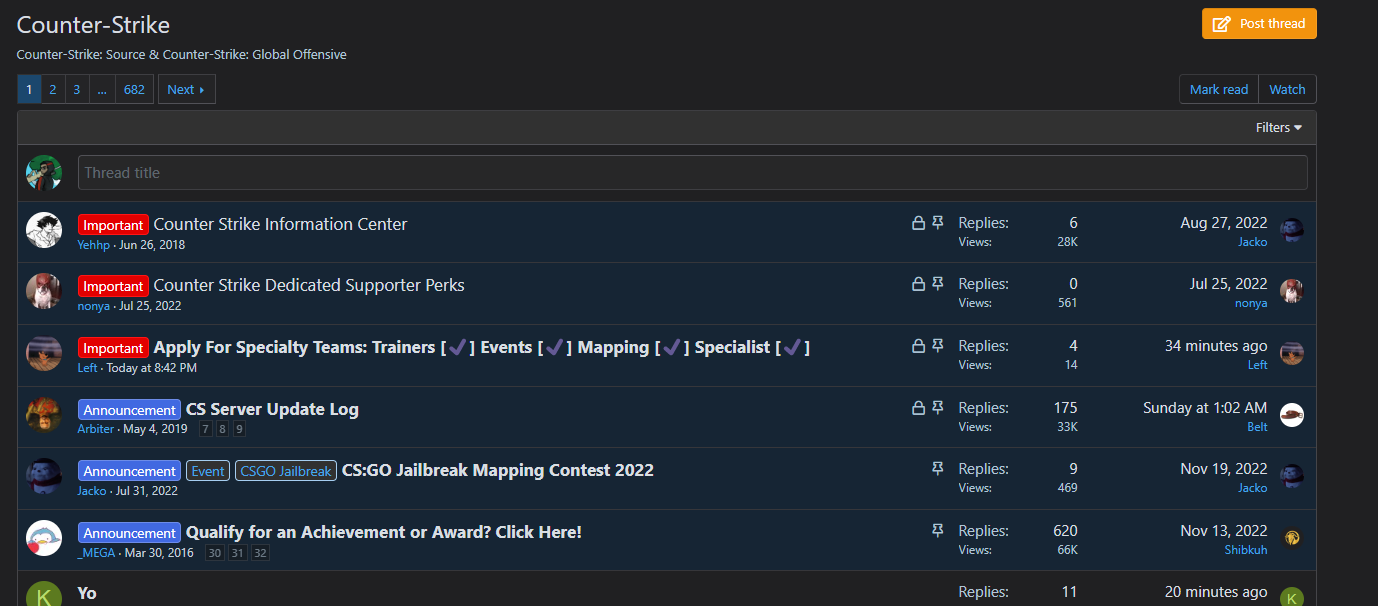Click Shibkuh's small avatar on the right
Screen dimensions: 1378x606
[x=1292, y=538]
